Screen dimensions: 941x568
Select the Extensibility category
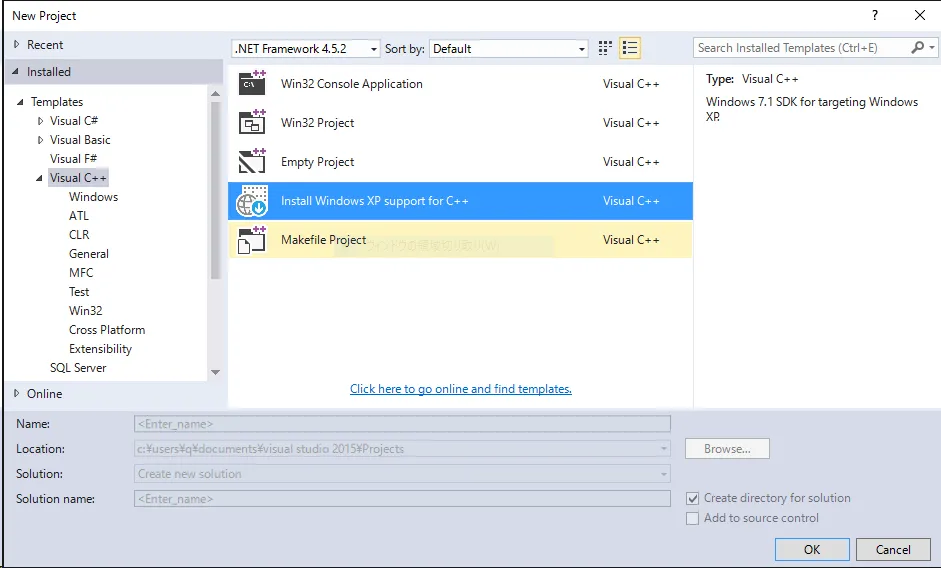pyautogui.click(x=100, y=349)
